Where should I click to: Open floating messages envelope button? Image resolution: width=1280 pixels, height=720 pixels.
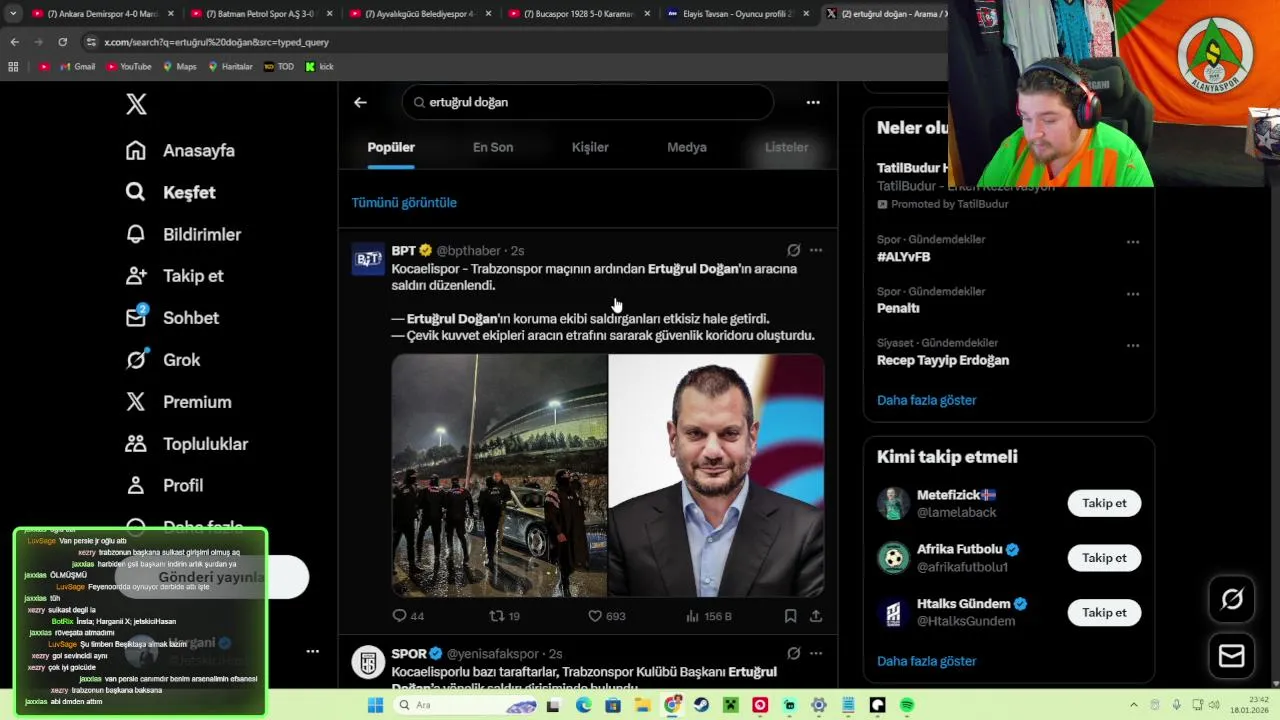pyautogui.click(x=1232, y=656)
